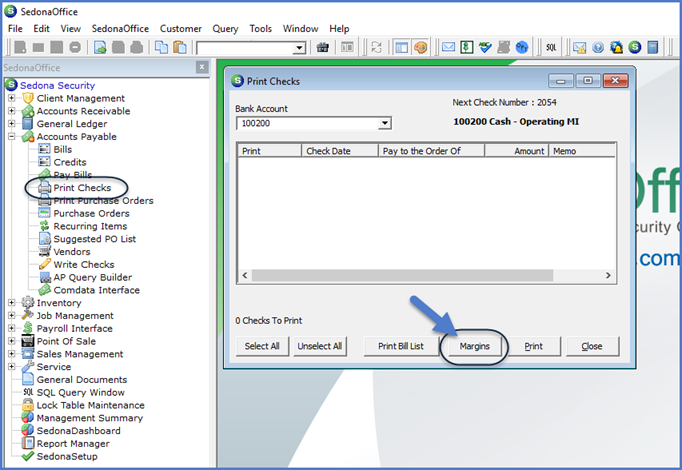682x470 pixels.
Task: Click the green Sedona S globe icon in the toolbar
Action: (x=635, y=47)
